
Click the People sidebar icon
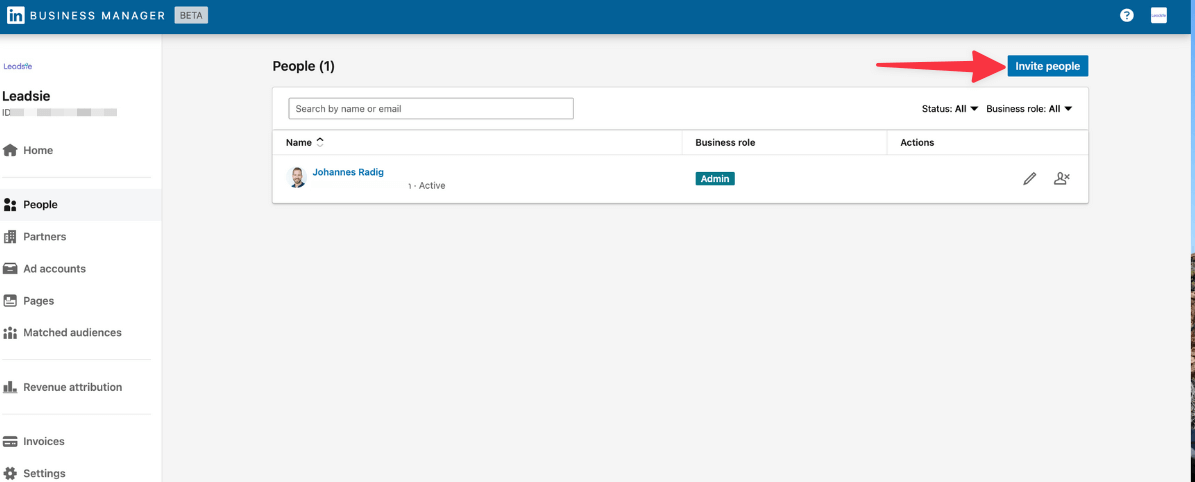click(10, 204)
